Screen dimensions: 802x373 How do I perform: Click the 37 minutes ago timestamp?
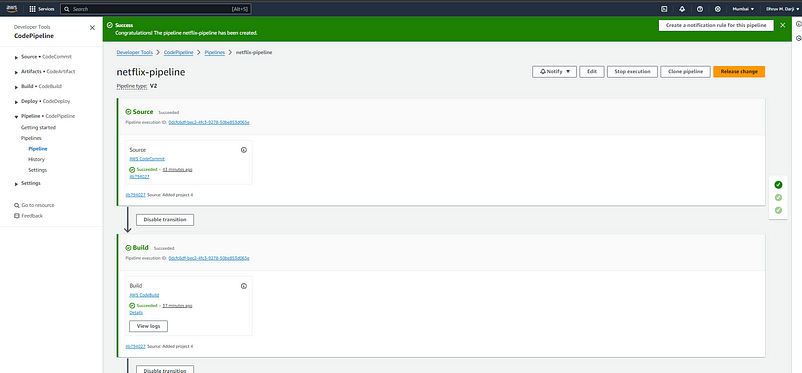point(177,305)
